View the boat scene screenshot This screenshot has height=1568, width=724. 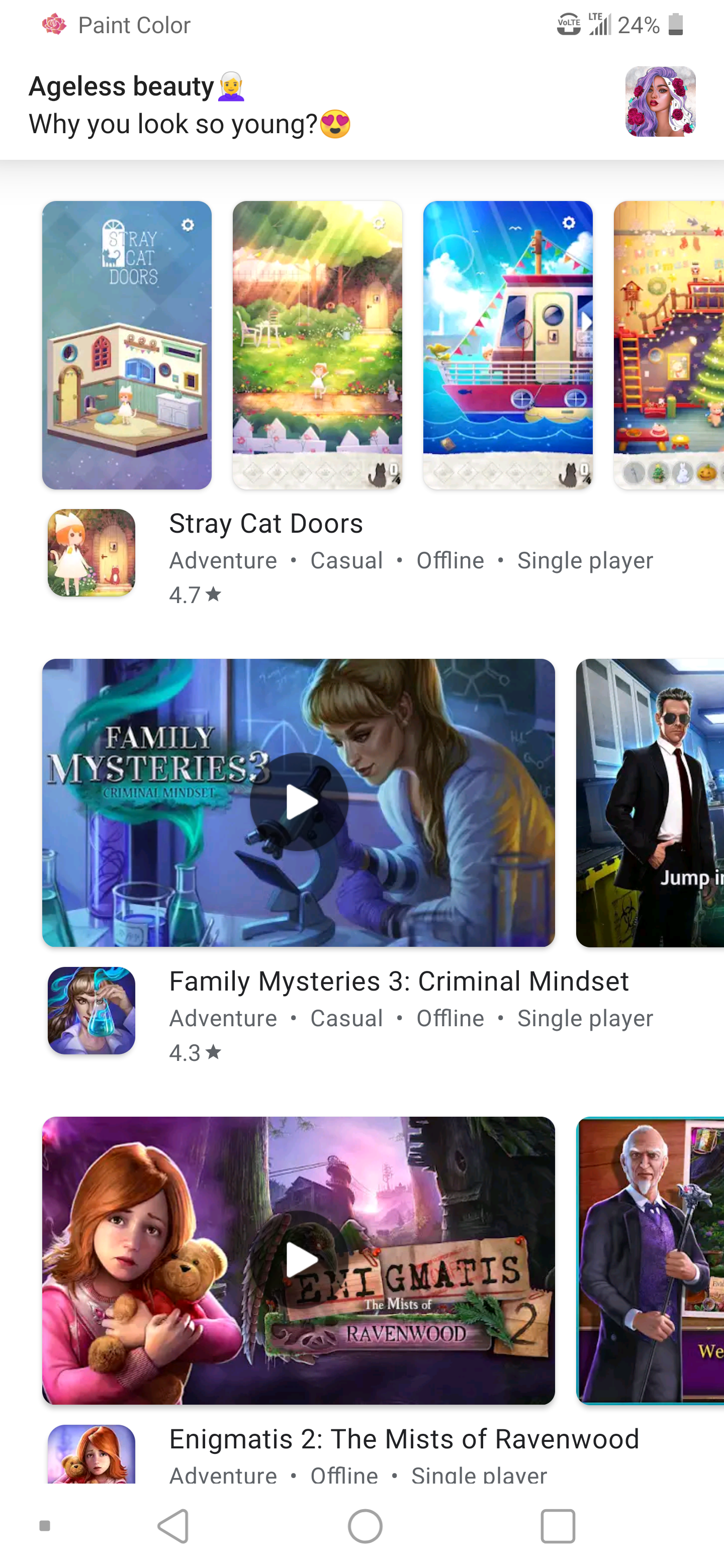point(508,345)
